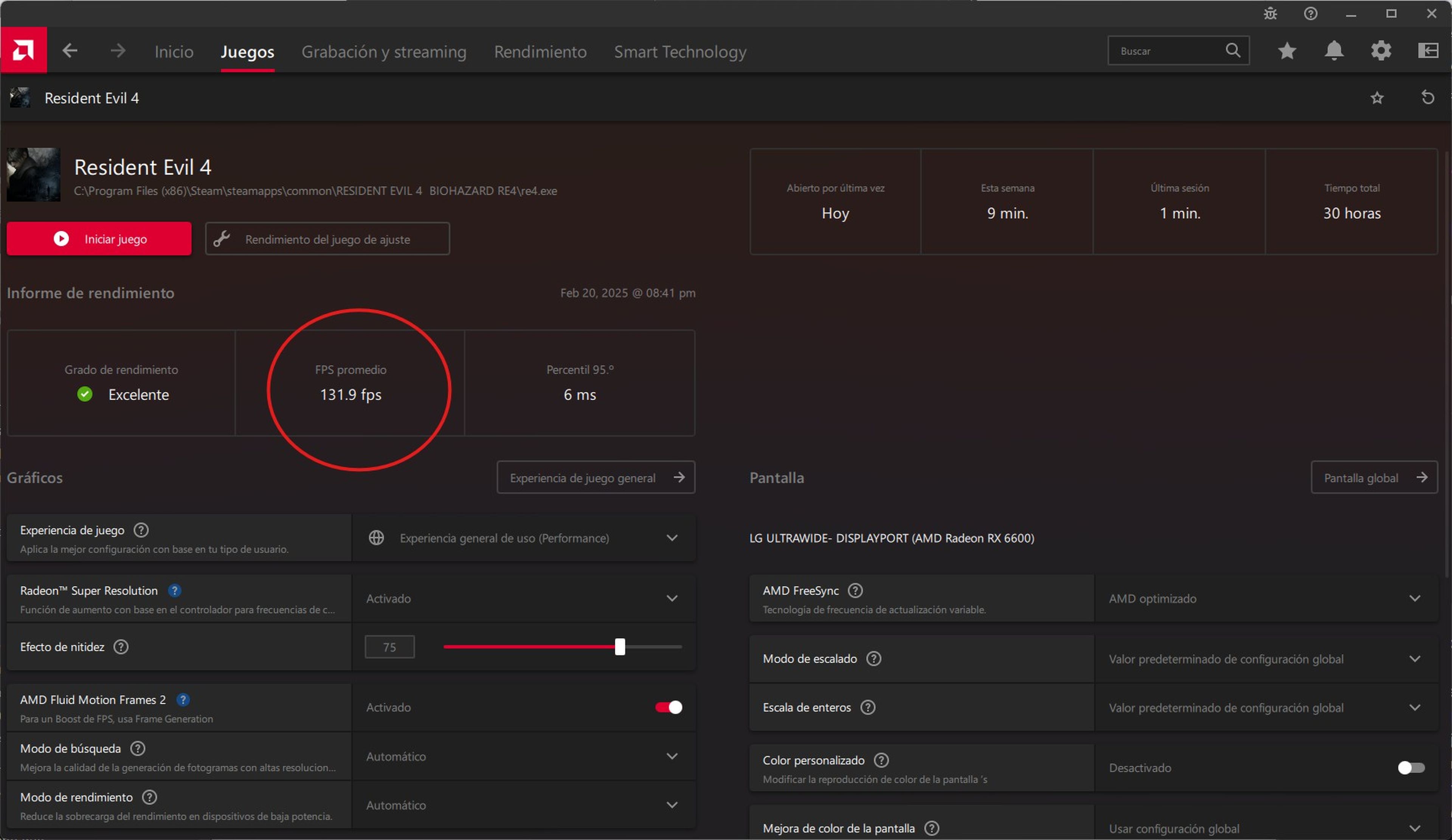Open the settings gear

pyautogui.click(x=1381, y=51)
